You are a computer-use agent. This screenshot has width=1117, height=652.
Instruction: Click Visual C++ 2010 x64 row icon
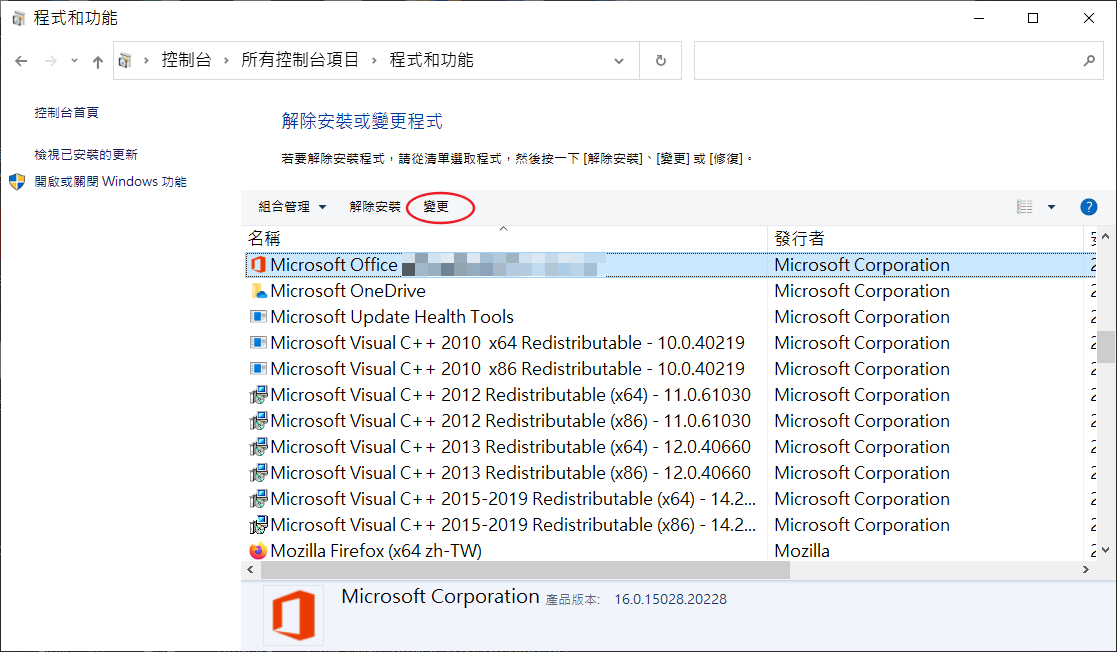258,343
